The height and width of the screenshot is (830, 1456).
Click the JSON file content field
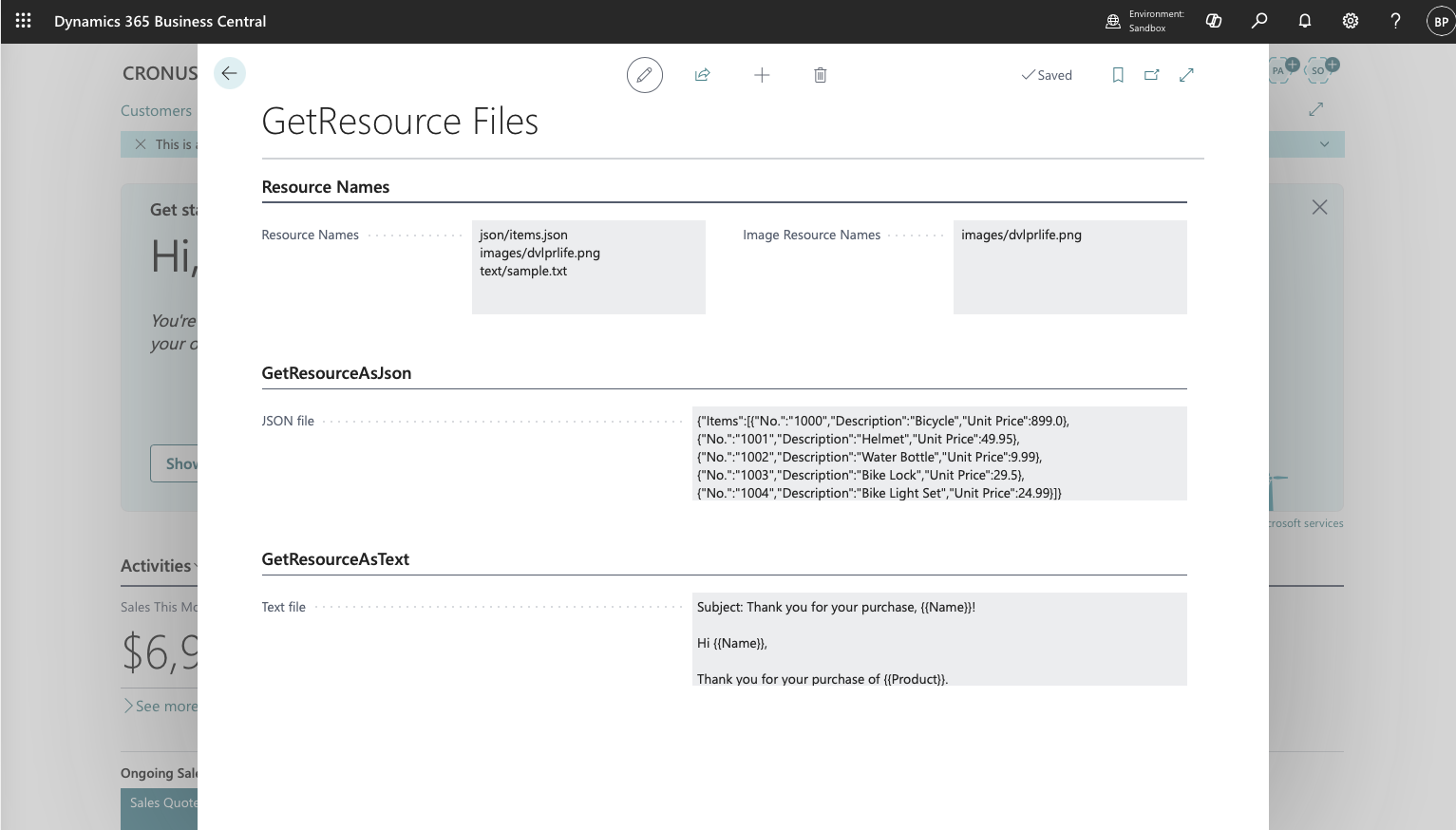pyautogui.click(x=939, y=453)
